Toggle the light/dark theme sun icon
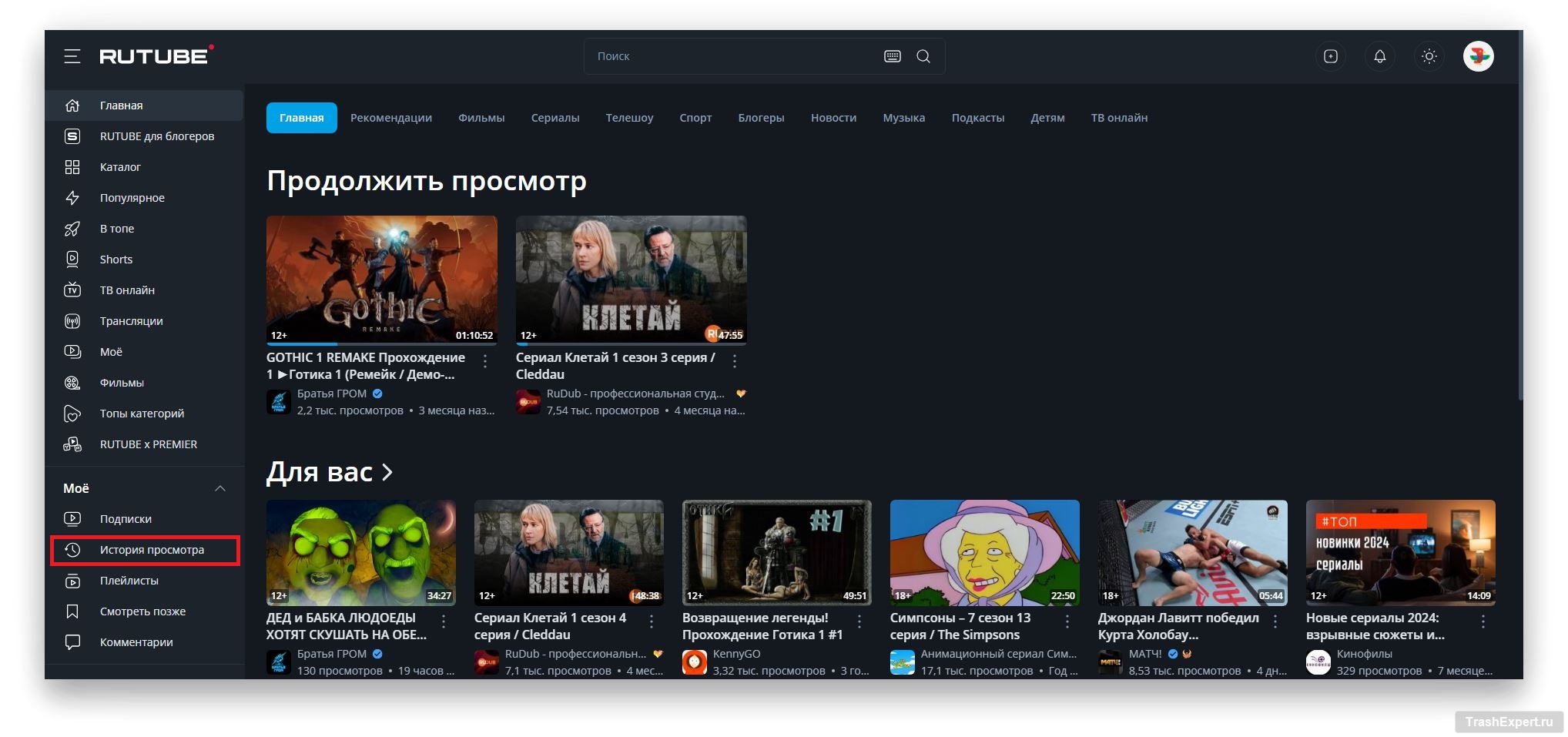The width and height of the screenshot is (1568, 737). point(1429,56)
